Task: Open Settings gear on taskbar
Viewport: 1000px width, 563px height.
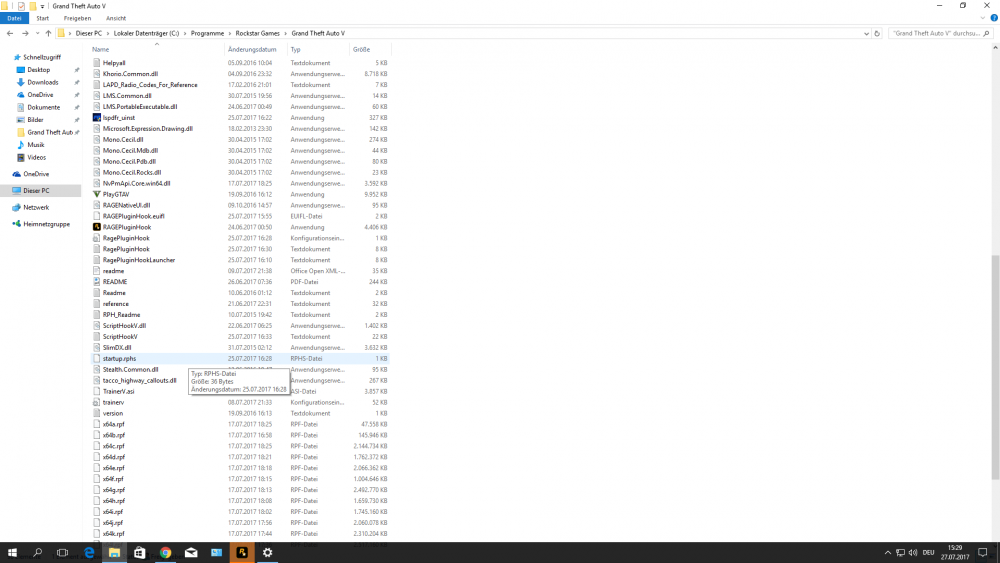Action: tap(267, 553)
